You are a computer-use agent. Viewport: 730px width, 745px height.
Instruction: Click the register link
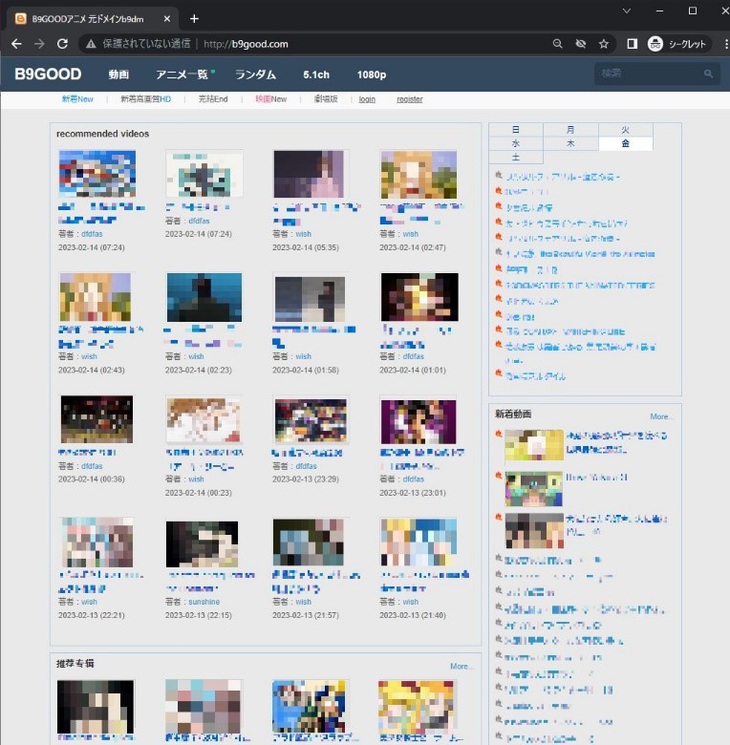(x=409, y=100)
